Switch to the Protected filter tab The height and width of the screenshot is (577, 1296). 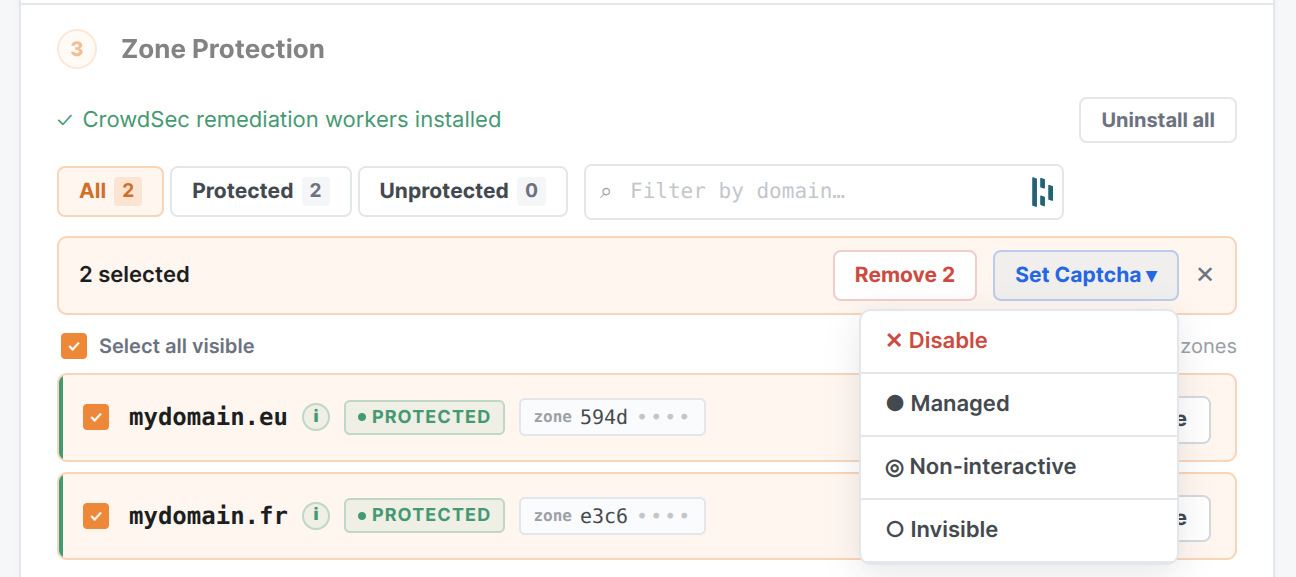click(261, 191)
